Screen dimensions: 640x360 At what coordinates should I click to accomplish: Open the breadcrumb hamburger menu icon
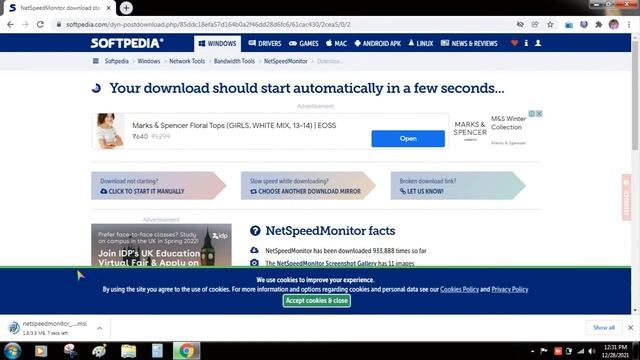click(96, 61)
